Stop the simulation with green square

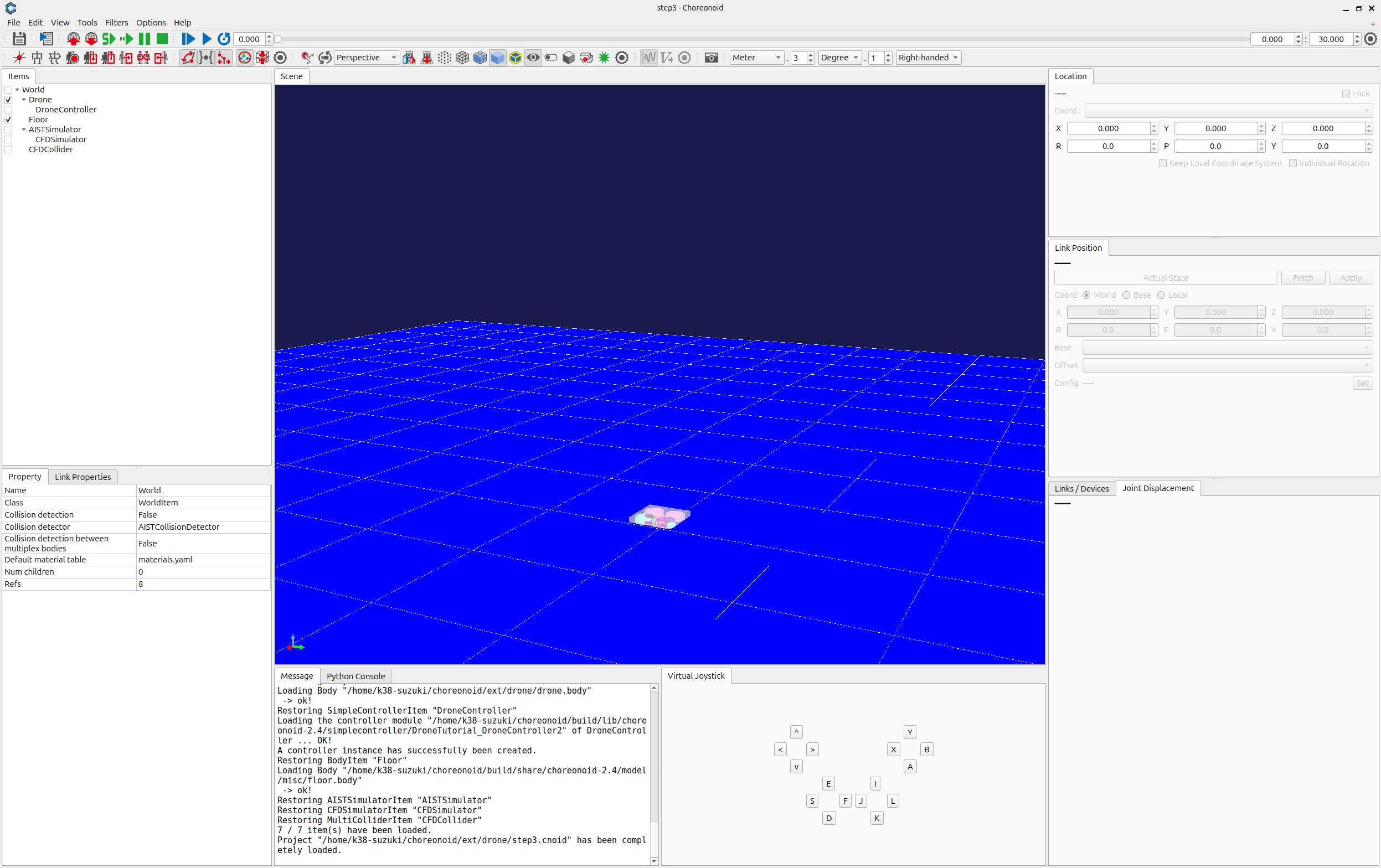[162, 39]
